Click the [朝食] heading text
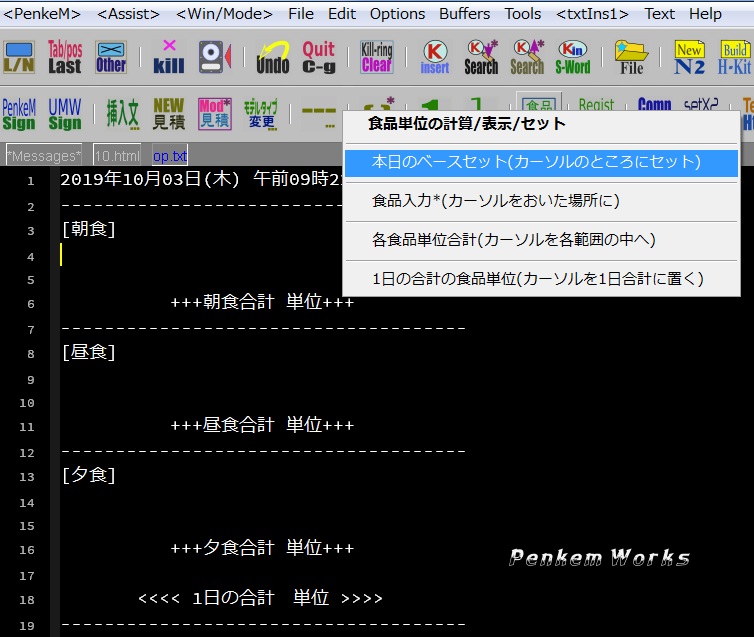Image resolution: width=754 pixels, height=637 pixels. click(89, 229)
